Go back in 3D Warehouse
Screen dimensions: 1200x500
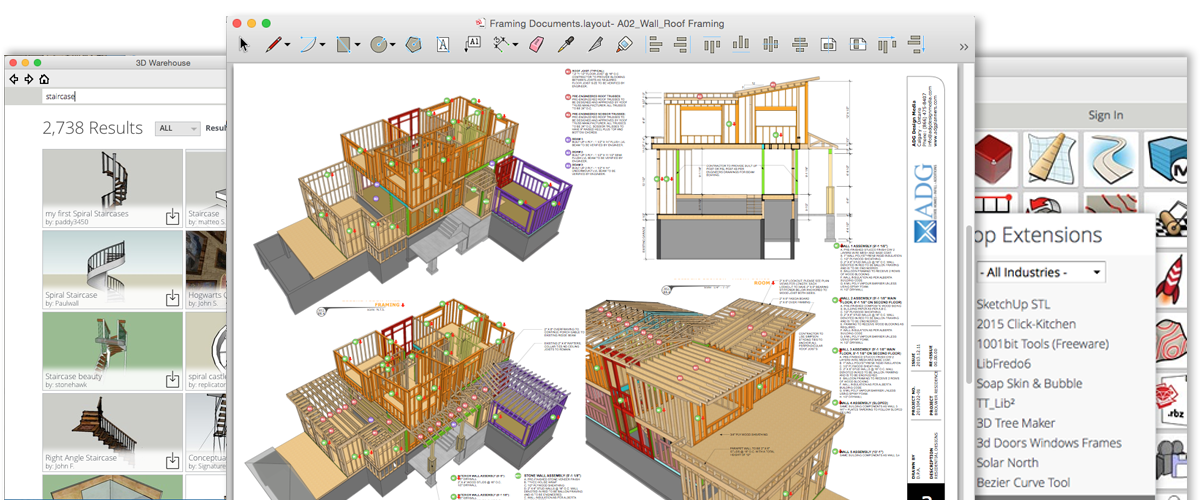14,79
